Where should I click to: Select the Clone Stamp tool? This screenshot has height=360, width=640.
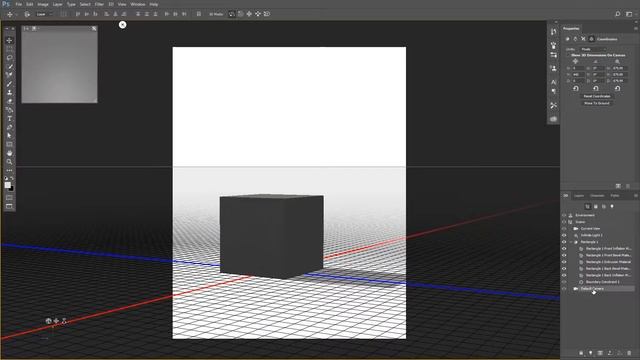(x=9, y=93)
